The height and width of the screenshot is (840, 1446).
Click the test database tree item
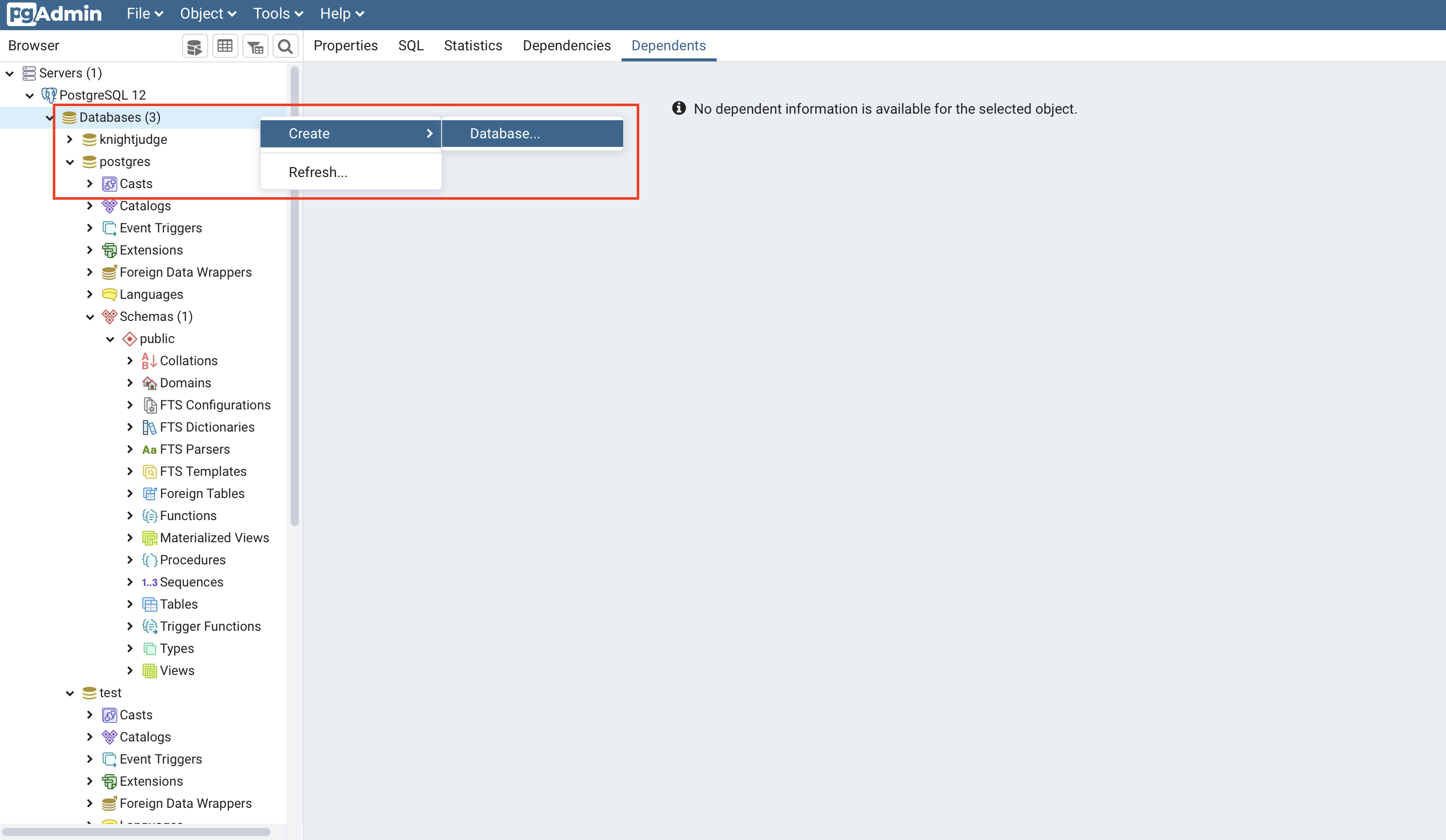tap(109, 692)
